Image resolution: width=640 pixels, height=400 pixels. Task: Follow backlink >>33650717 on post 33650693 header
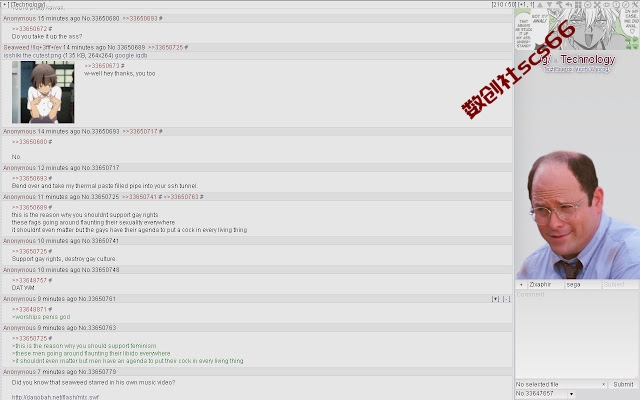(140, 131)
